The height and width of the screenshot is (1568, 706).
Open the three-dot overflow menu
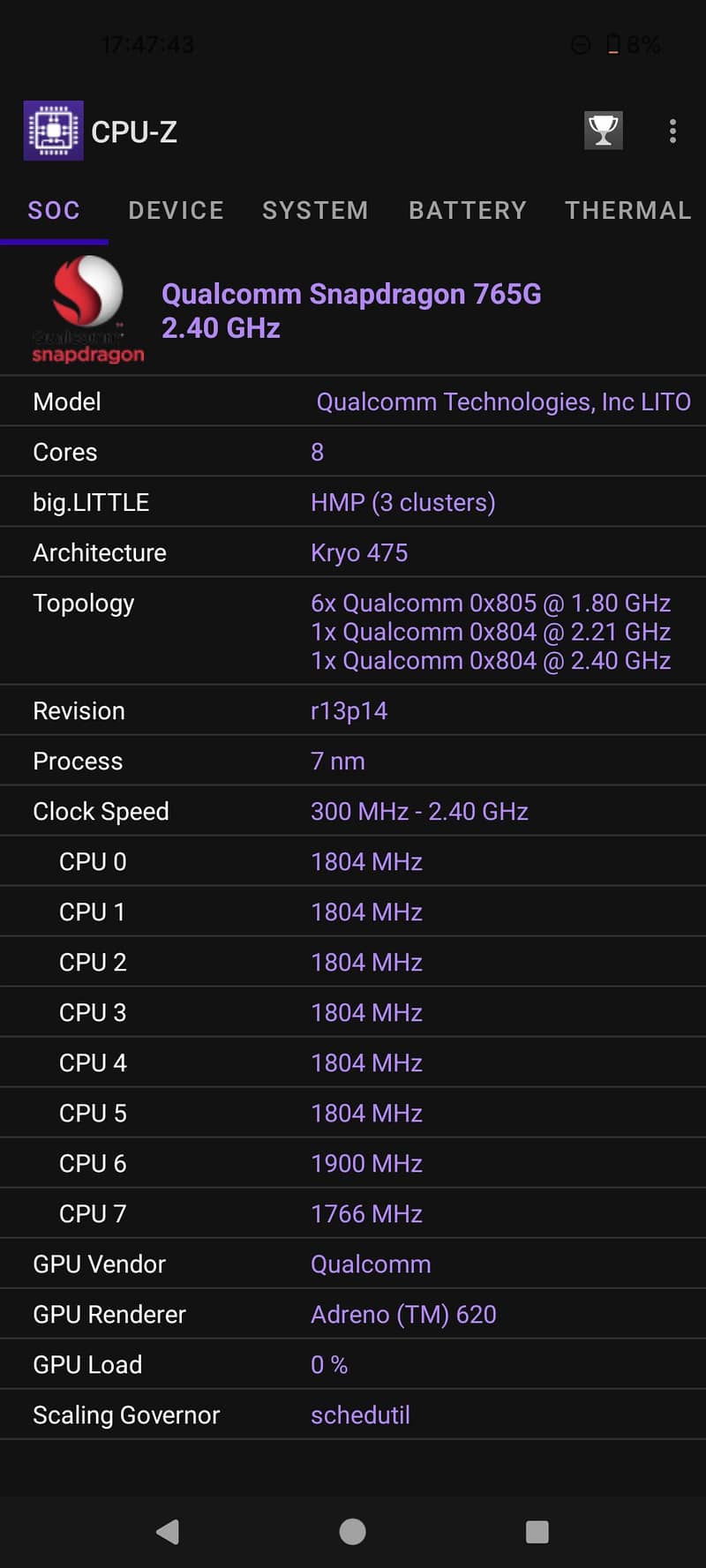(x=672, y=131)
